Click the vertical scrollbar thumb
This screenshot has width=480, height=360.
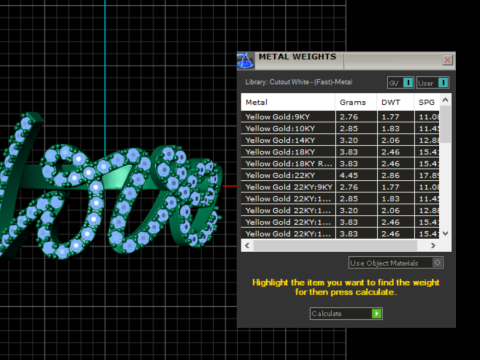[x=446, y=124]
